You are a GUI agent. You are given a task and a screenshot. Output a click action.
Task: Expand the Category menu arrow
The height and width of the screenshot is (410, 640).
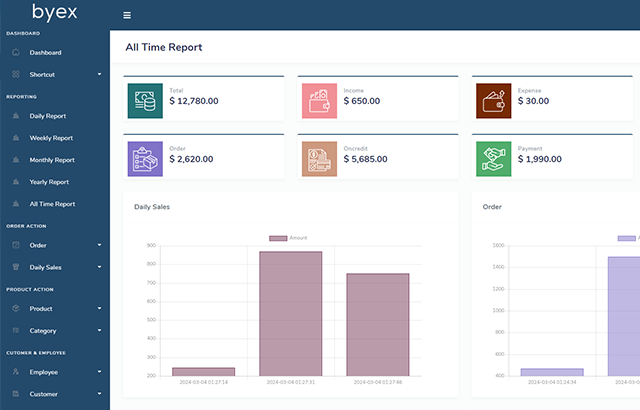point(99,331)
